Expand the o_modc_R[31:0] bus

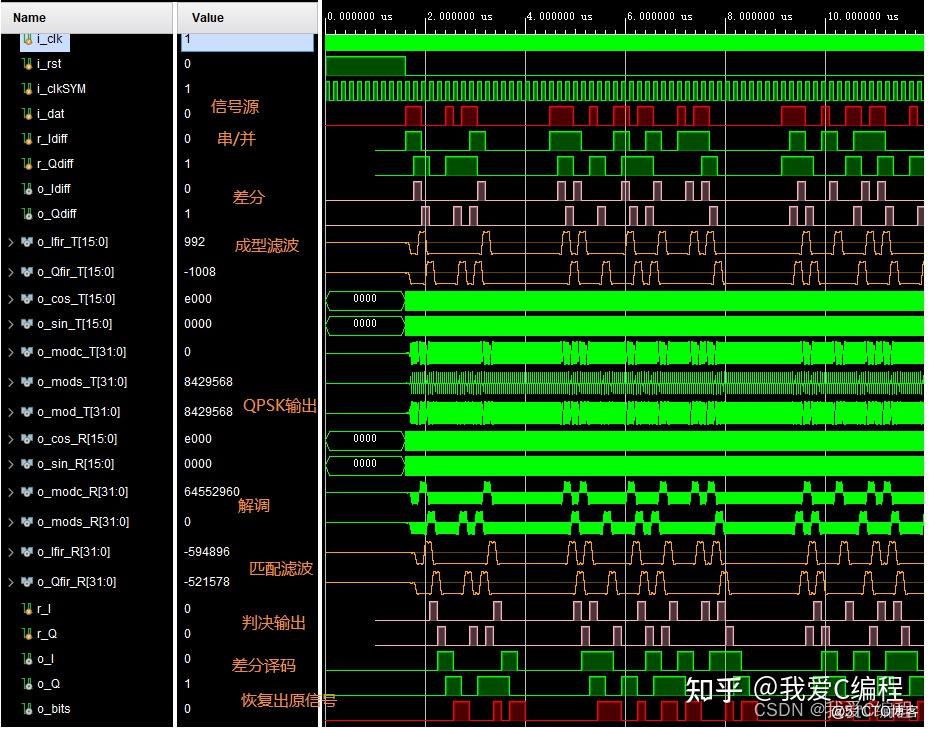11,492
